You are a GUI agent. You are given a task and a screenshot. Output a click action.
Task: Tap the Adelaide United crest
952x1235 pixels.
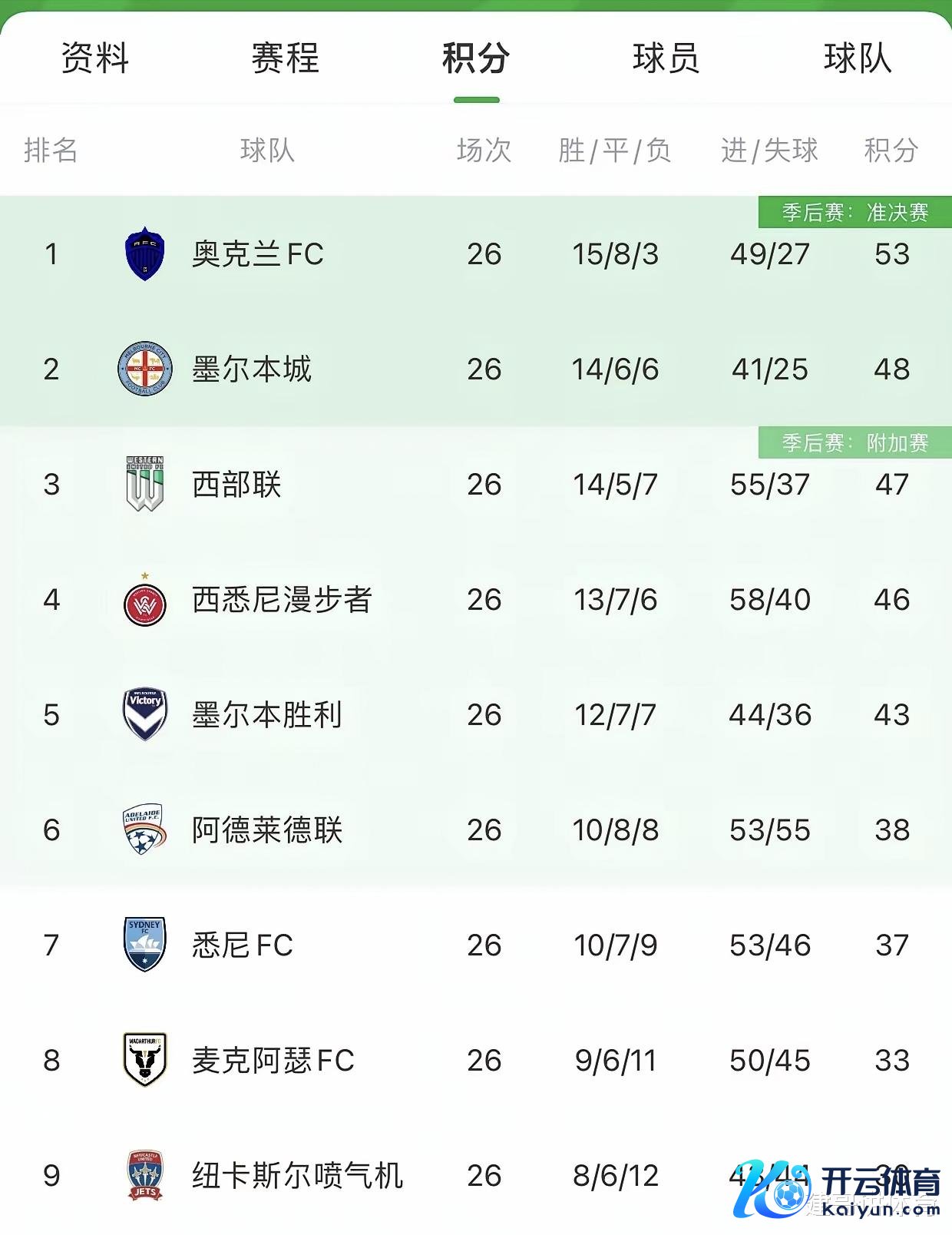point(144,829)
